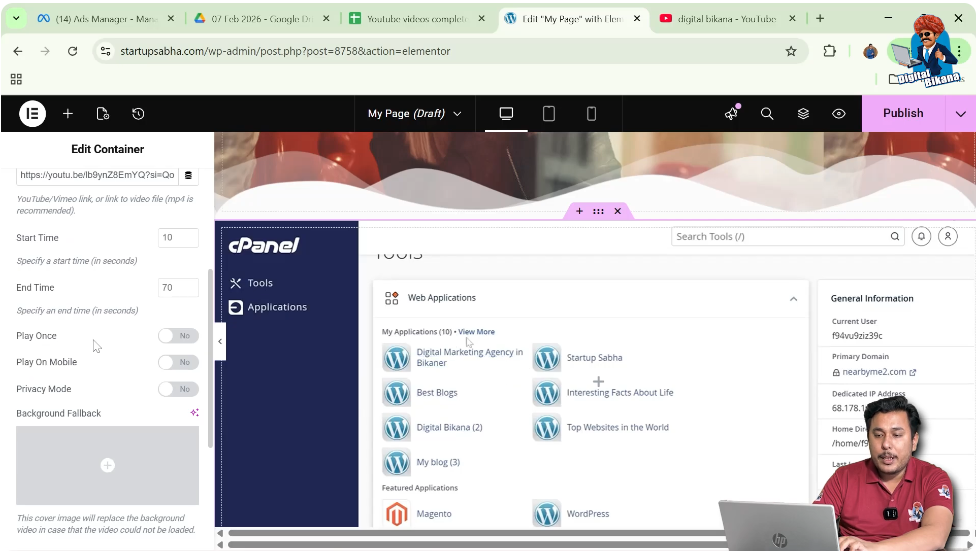Open the Publish options dropdown arrow
Image resolution: width=978 pixels, height=553 pixels.
pos(961,114)
